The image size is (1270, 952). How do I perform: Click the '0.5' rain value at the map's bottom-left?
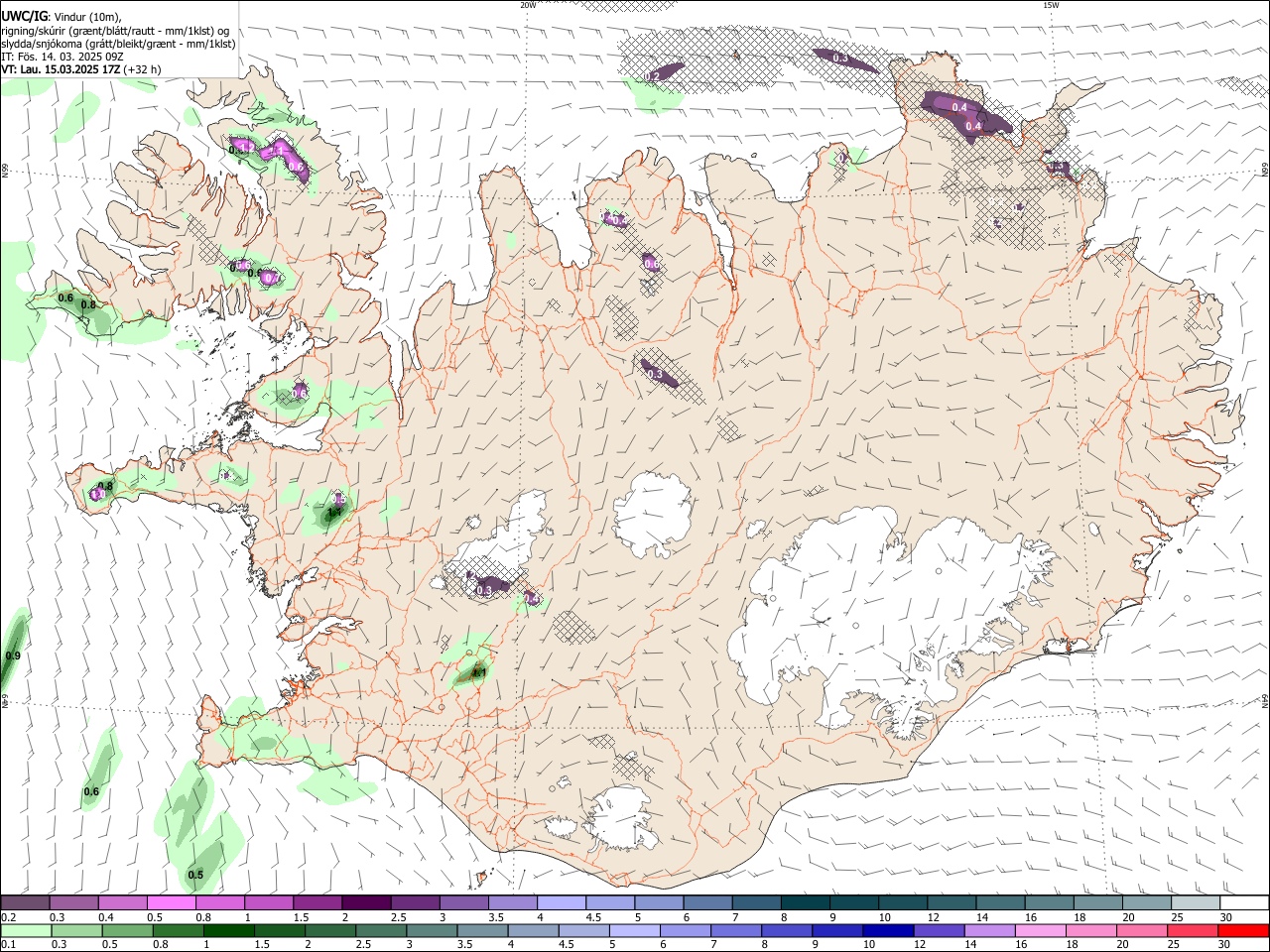[x=195, y=875]
